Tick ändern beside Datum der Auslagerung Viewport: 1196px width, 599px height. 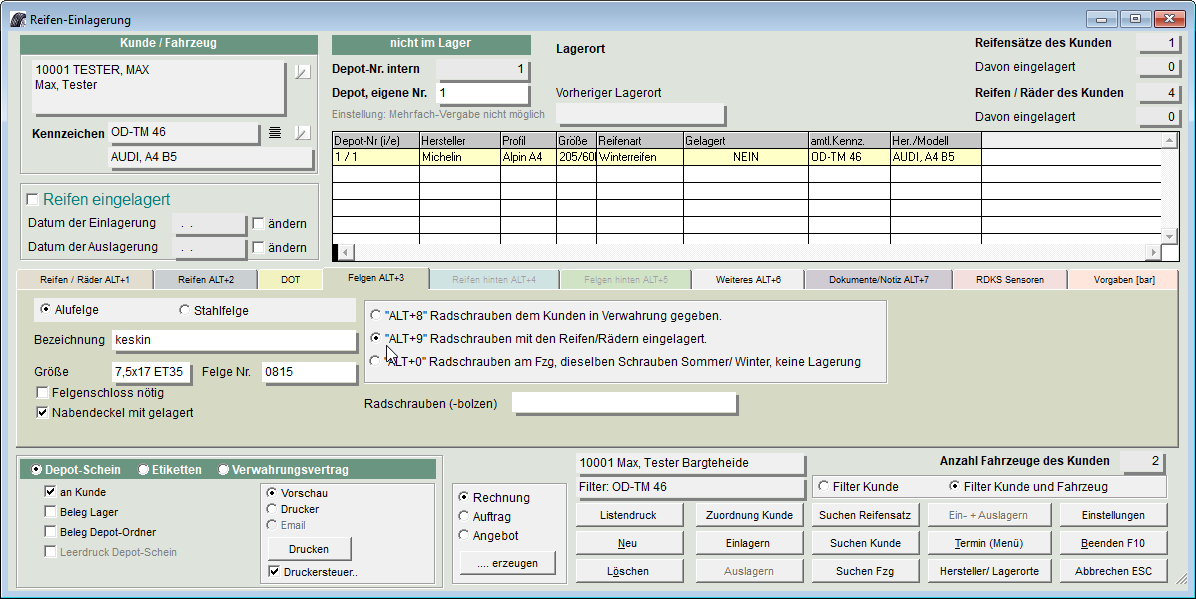coord(259,247)
